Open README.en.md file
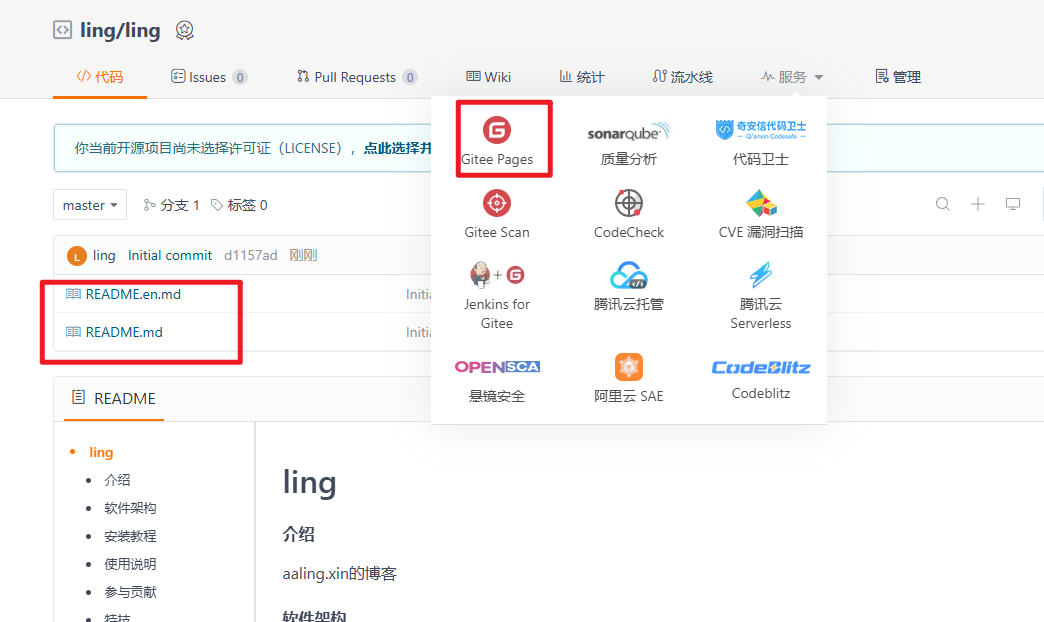Screen dimensions: 1044x622 (x=133, y=294)
